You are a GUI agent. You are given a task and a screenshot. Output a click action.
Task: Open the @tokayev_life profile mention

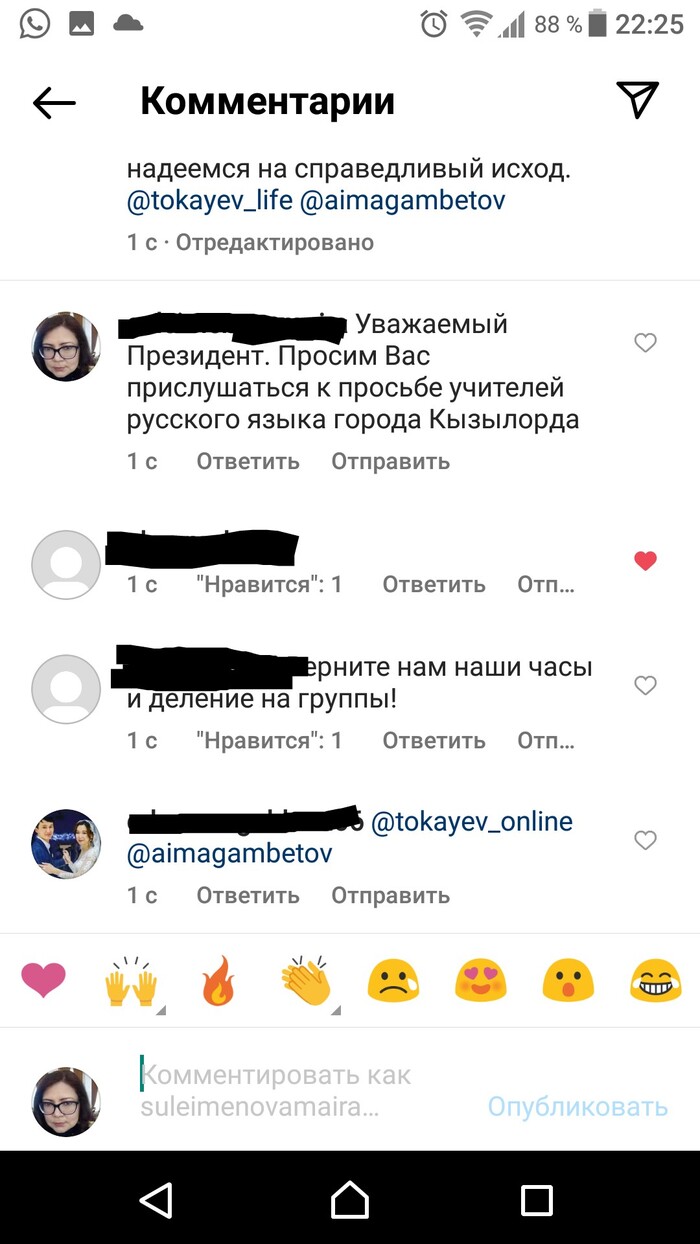click(210, 200)
